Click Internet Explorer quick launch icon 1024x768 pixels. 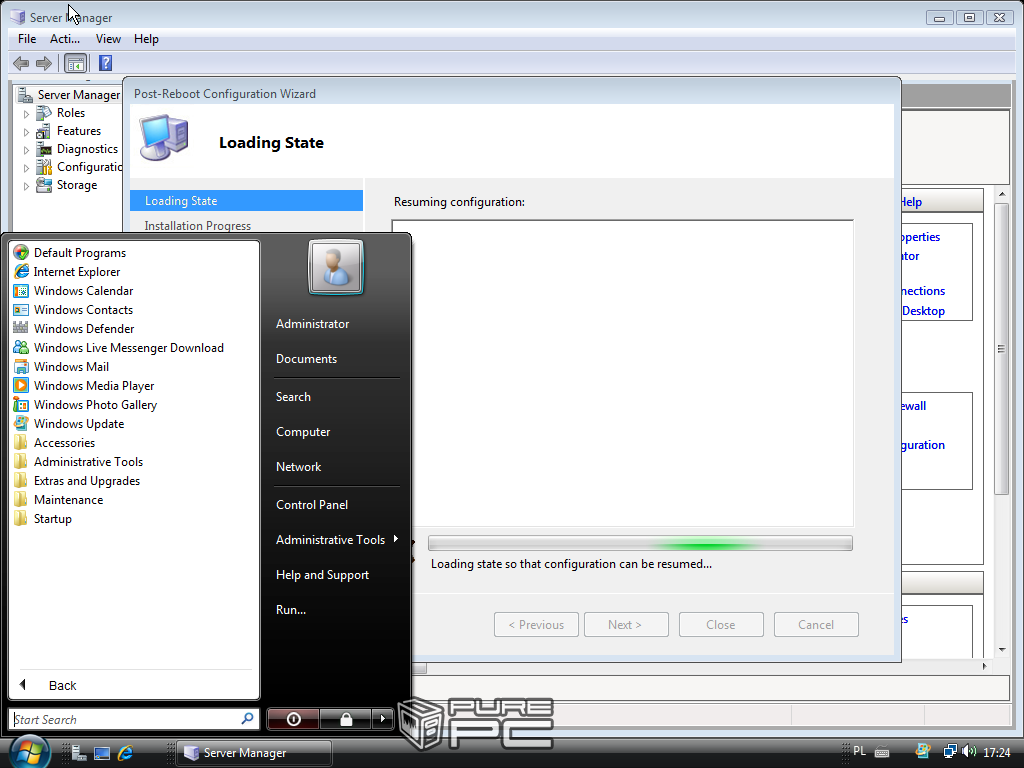click(125, 753)
